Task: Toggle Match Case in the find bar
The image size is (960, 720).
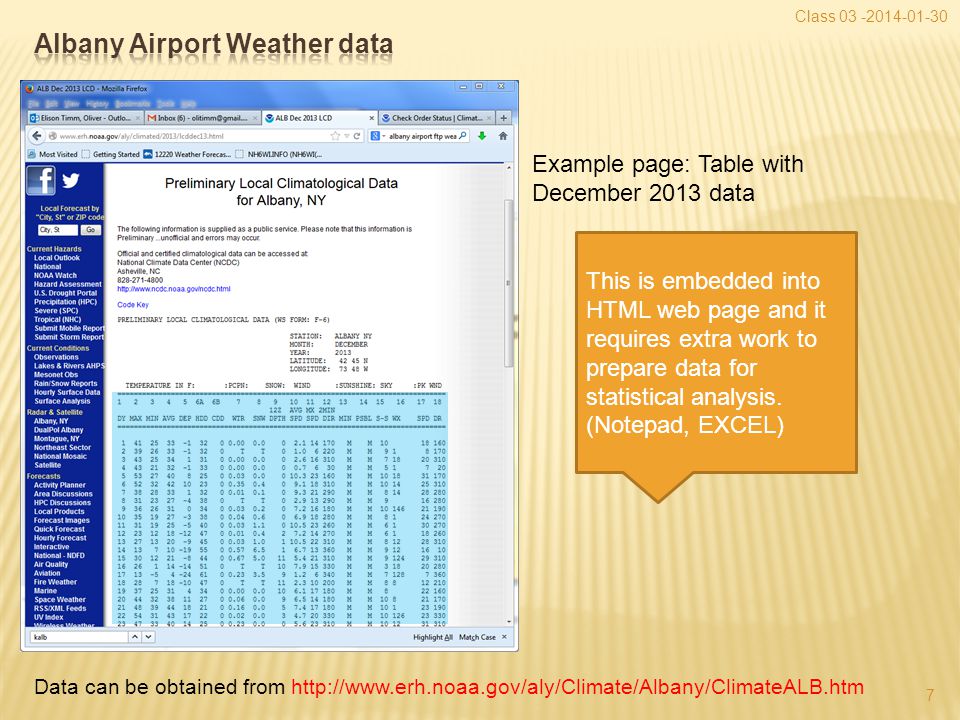Action: point(477,637)
